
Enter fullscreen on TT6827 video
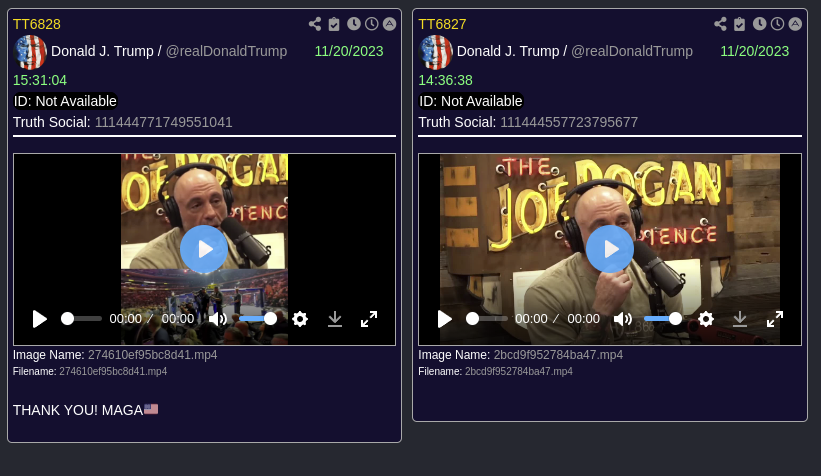point(775,319)
